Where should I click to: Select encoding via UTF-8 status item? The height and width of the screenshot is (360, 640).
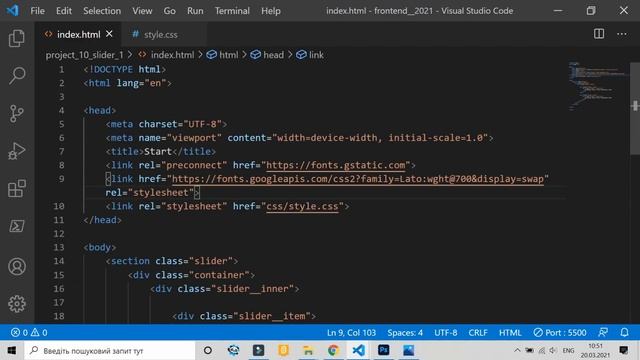[446, 332]
